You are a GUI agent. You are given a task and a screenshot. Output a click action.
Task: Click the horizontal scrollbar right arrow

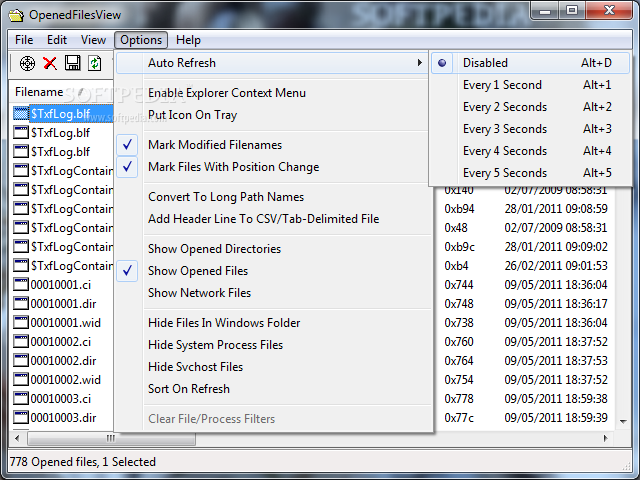coord(606,438)
